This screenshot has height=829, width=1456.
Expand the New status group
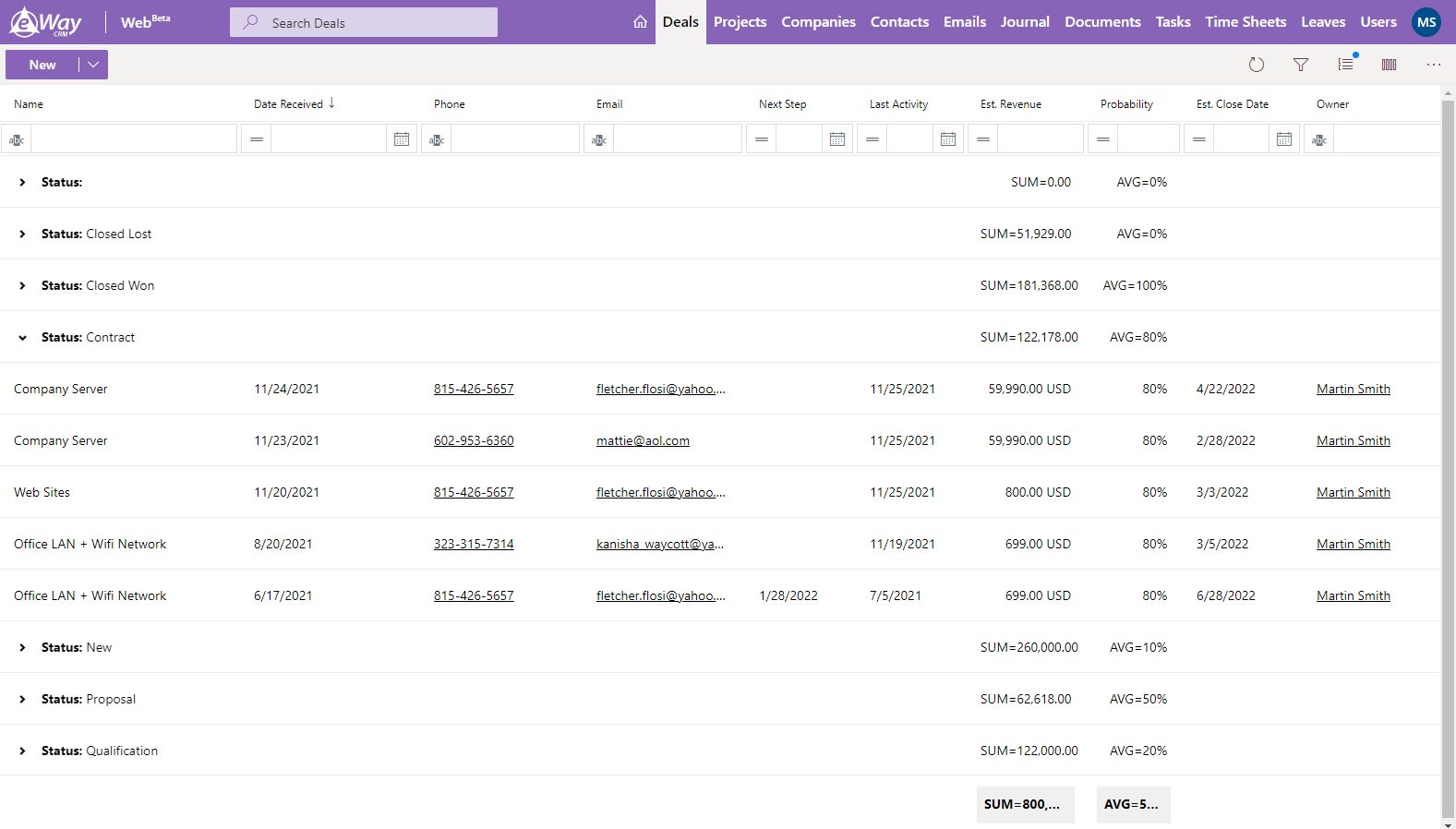pyautogui.click(x=22, y=648)
